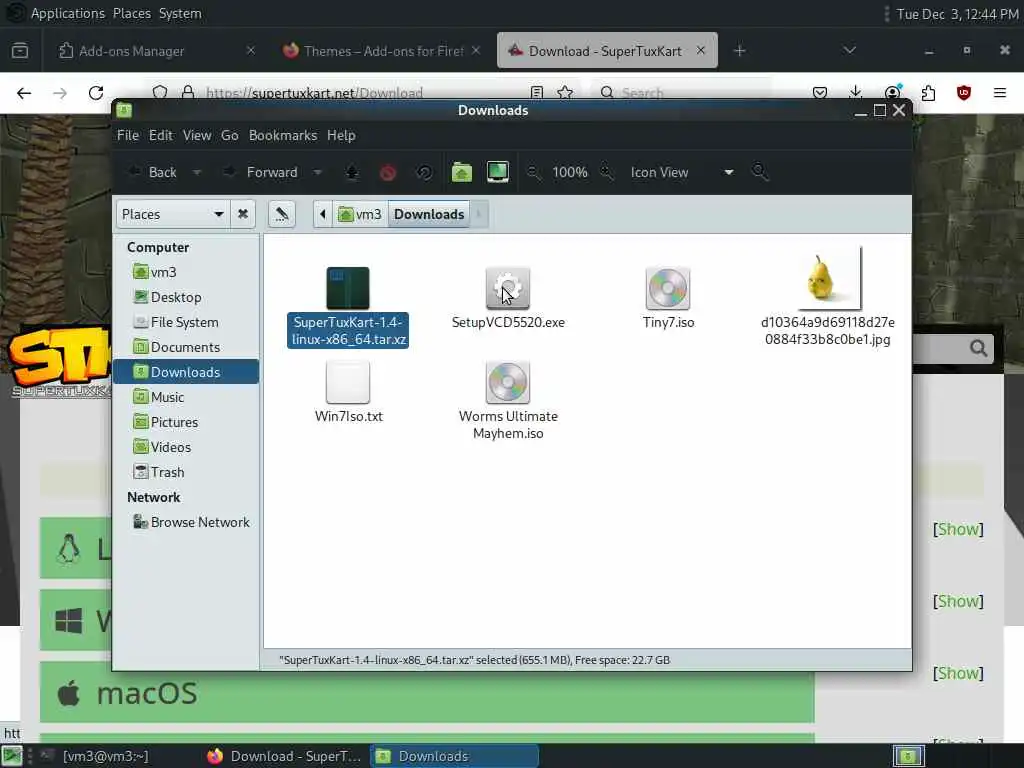
Task: Select Browse Network in the sidebar
Action: (187, 522)
